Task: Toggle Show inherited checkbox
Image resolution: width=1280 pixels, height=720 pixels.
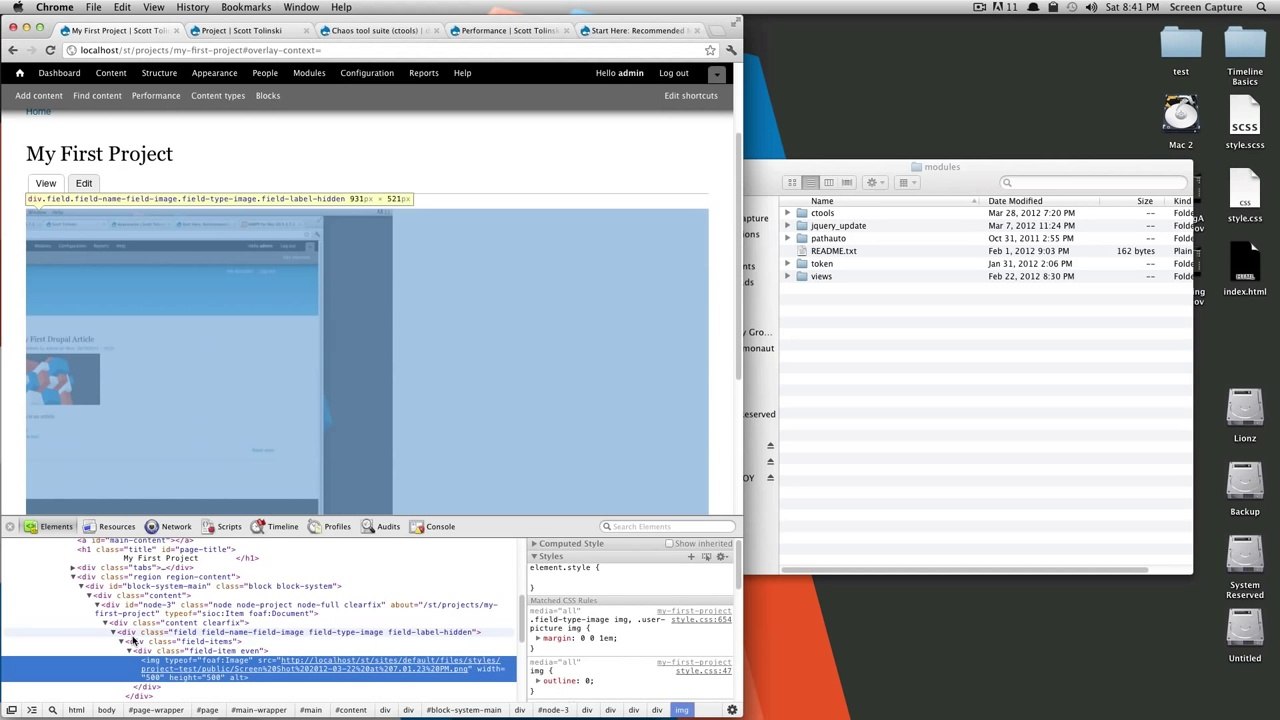Action: pos(669,544)
